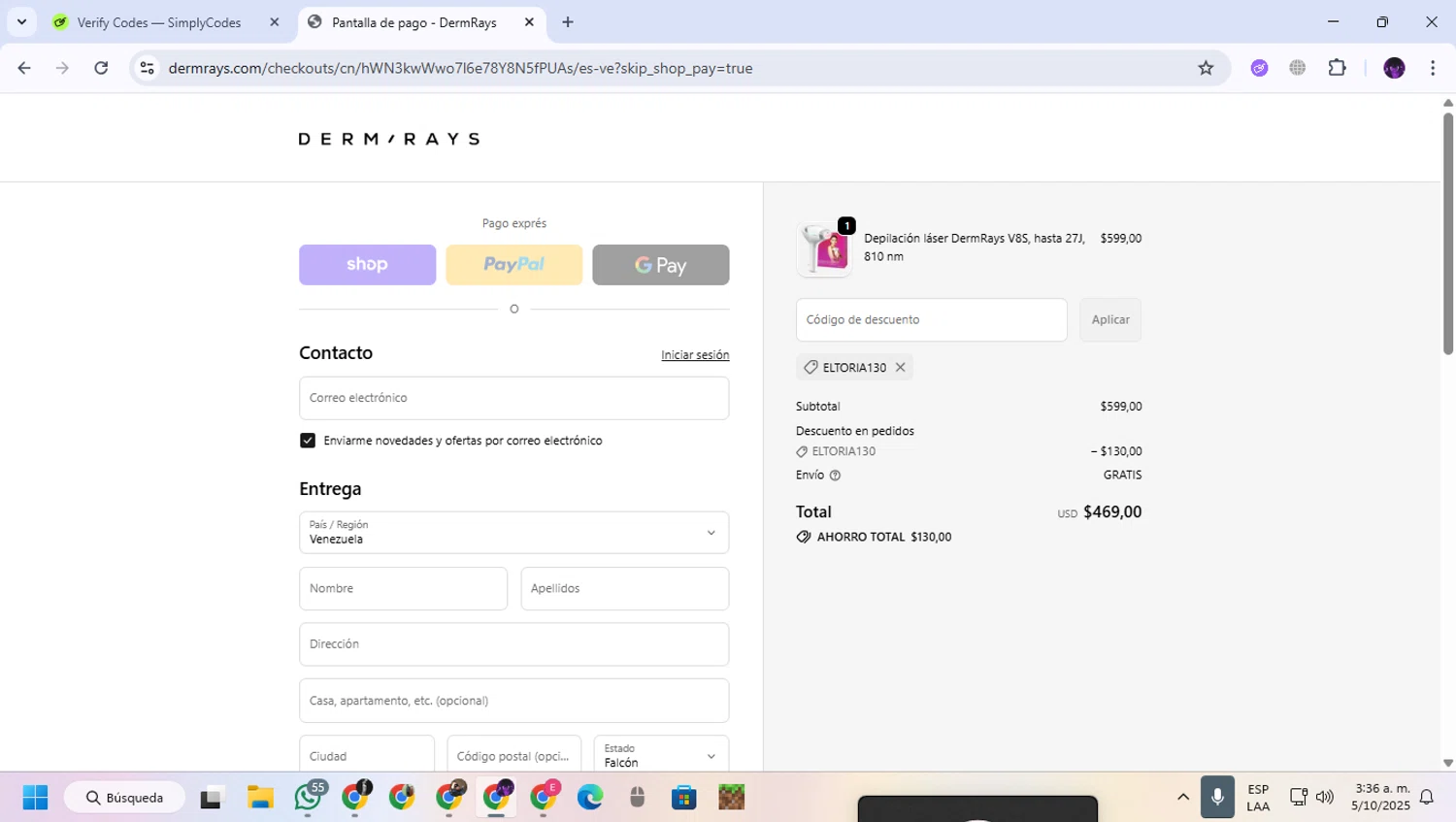
Task: Focus the Correo electrónico input field
Action: (513, 398)
